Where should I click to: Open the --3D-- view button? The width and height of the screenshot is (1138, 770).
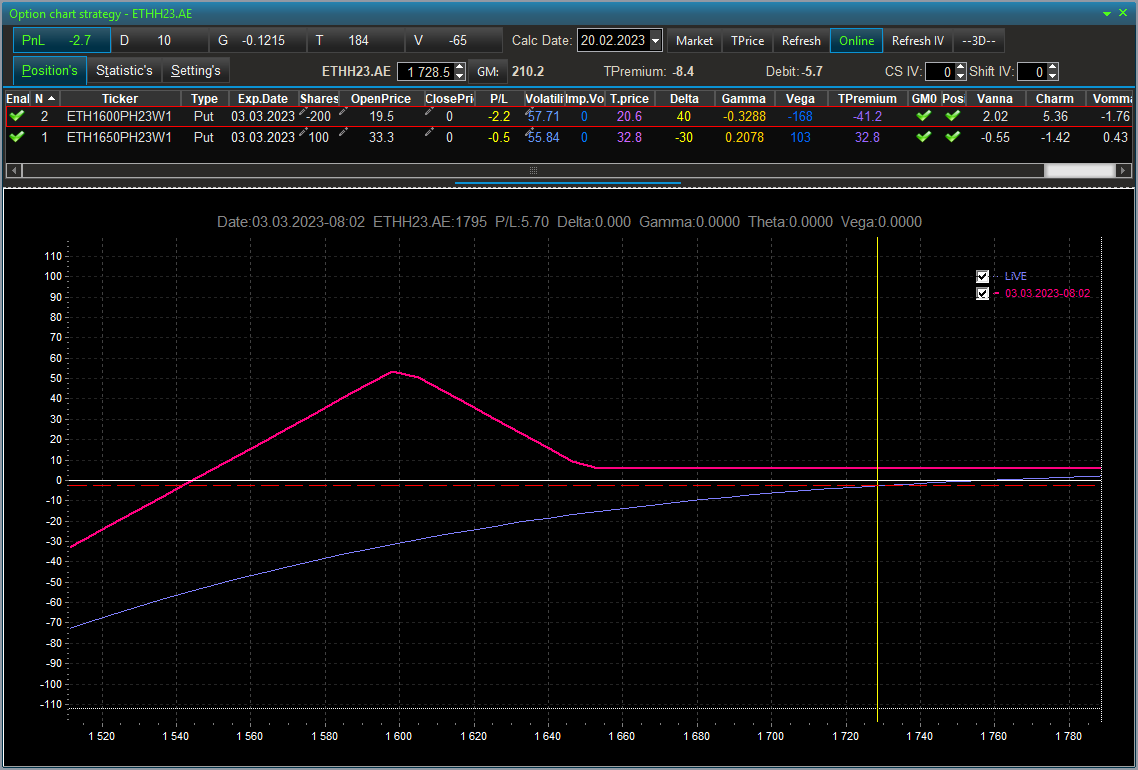tap(978, 41)
